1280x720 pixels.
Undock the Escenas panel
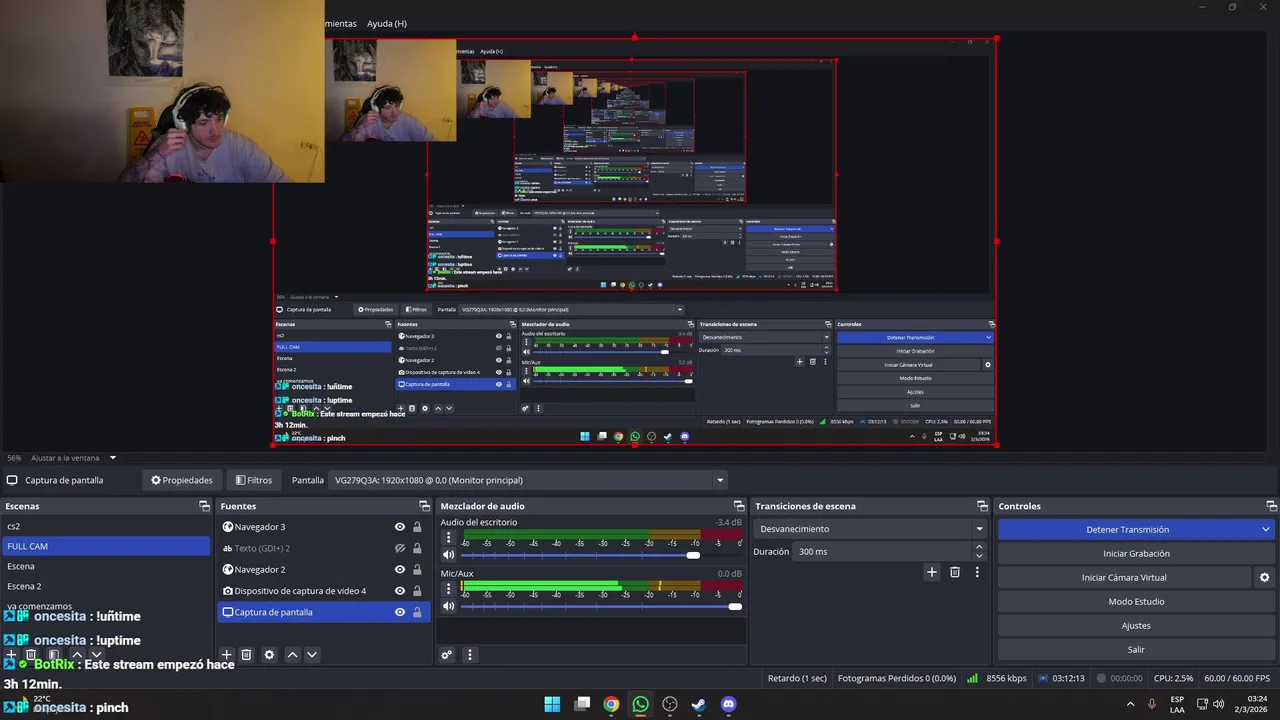204,506
